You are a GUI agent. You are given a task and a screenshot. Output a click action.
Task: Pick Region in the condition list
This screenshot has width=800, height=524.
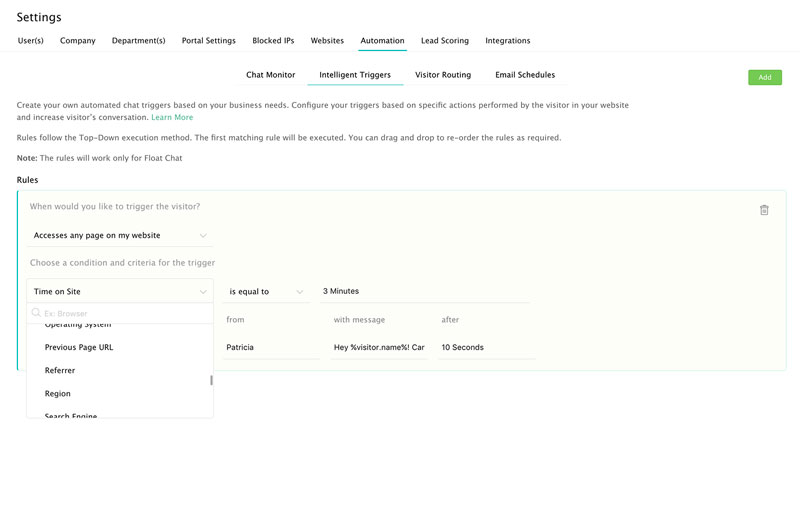(120, 394)
